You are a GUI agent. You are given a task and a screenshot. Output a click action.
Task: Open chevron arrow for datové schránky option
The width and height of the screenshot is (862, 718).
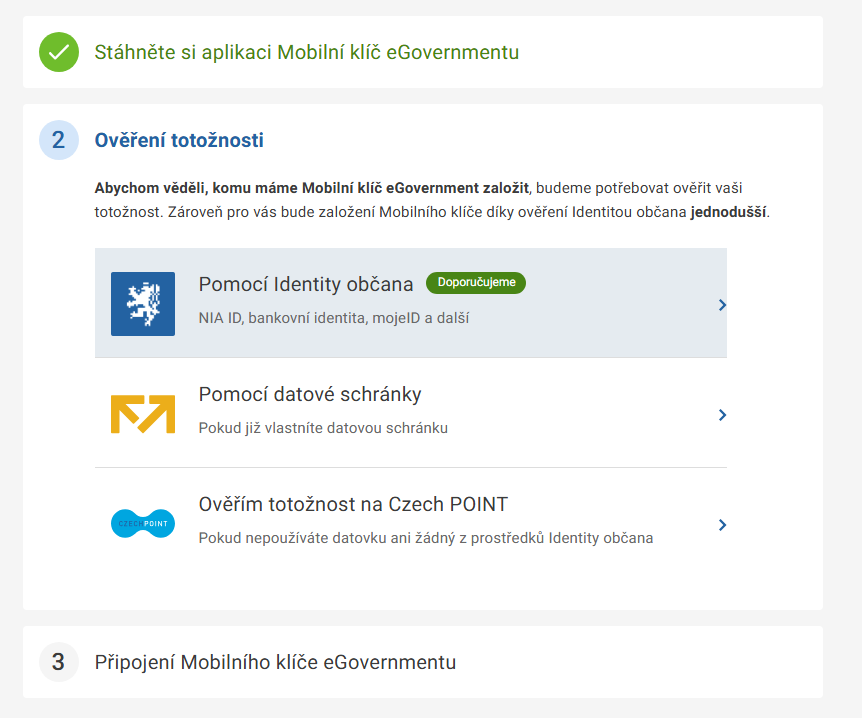[722, 414]
